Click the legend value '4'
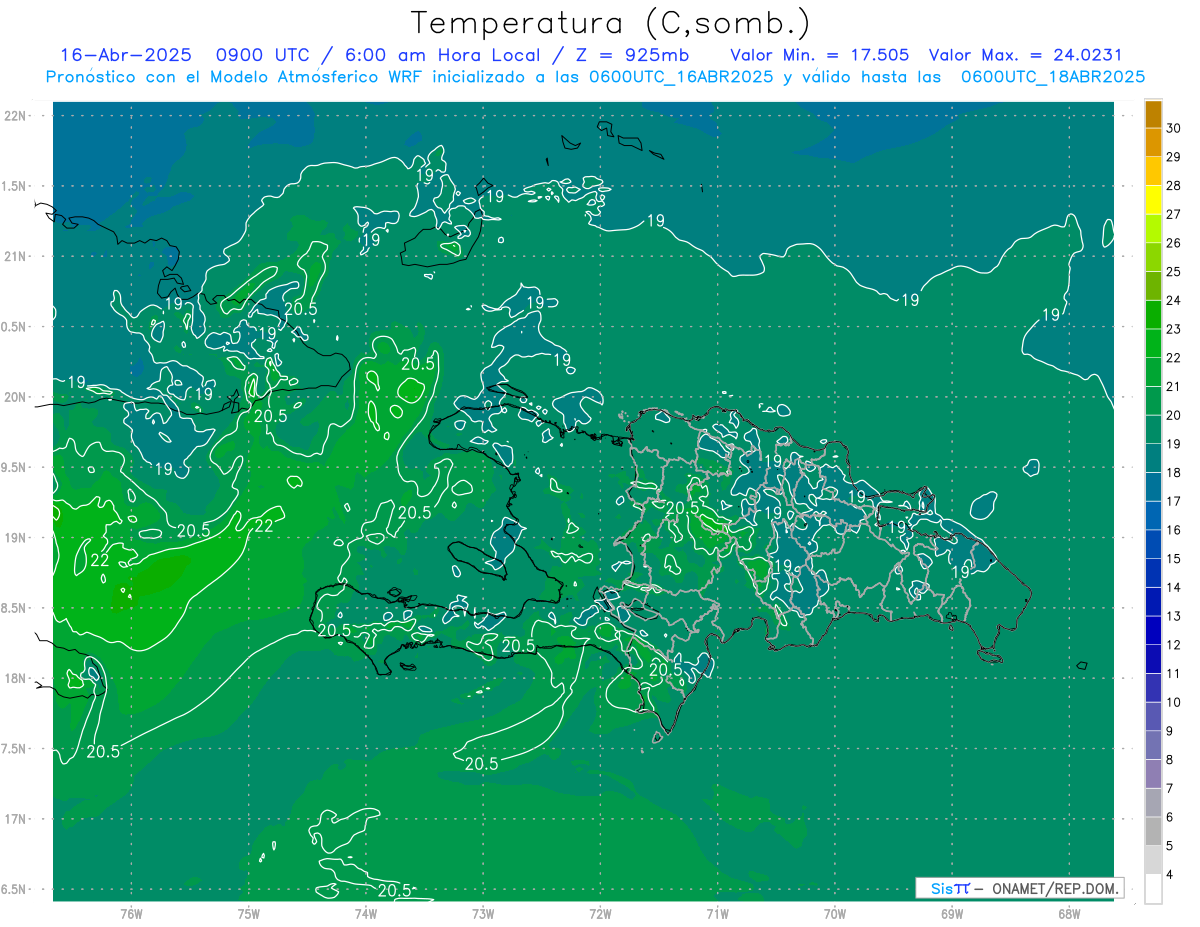This screenshot has width=1200, height=927. [x=1170, y=875]
